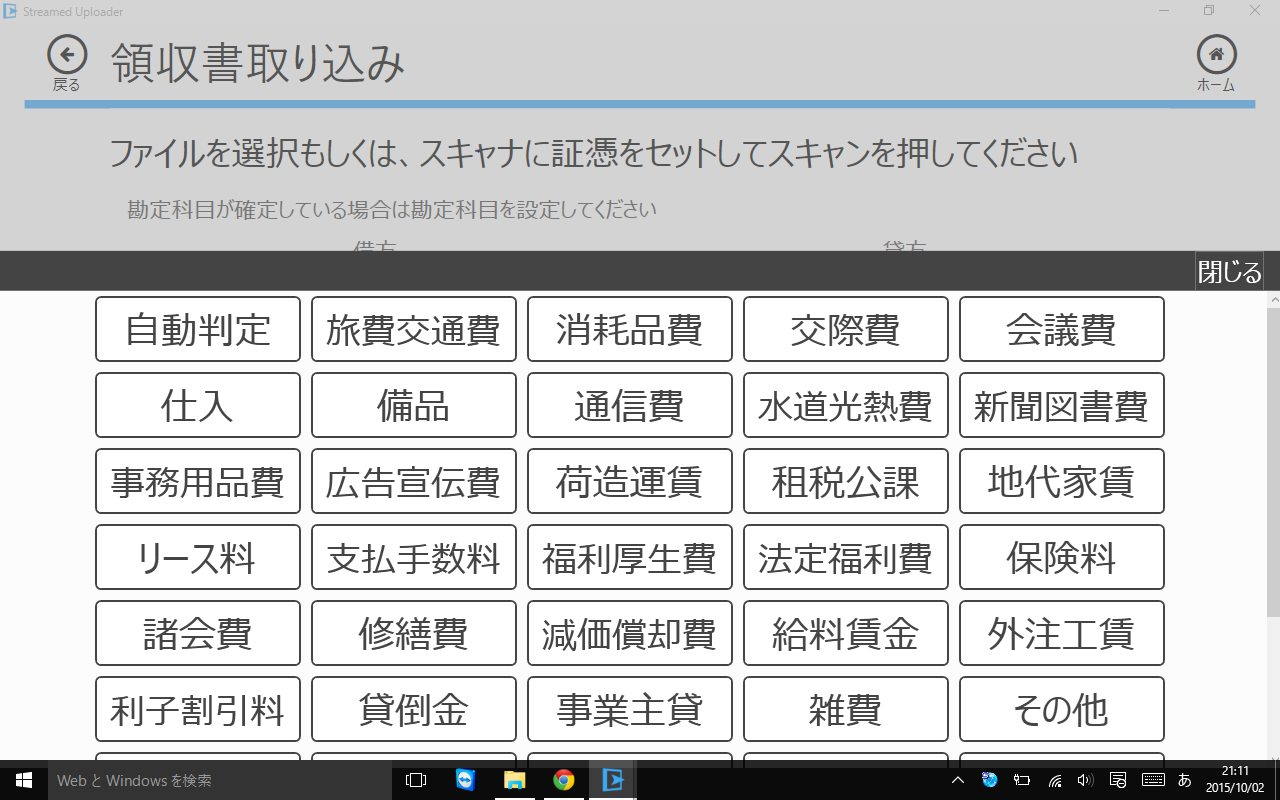The width and height of the screenshot is (1280, 800).
Task: Click the Streamed Uploader taskbar icon
Action: click(x=612, y=779)
